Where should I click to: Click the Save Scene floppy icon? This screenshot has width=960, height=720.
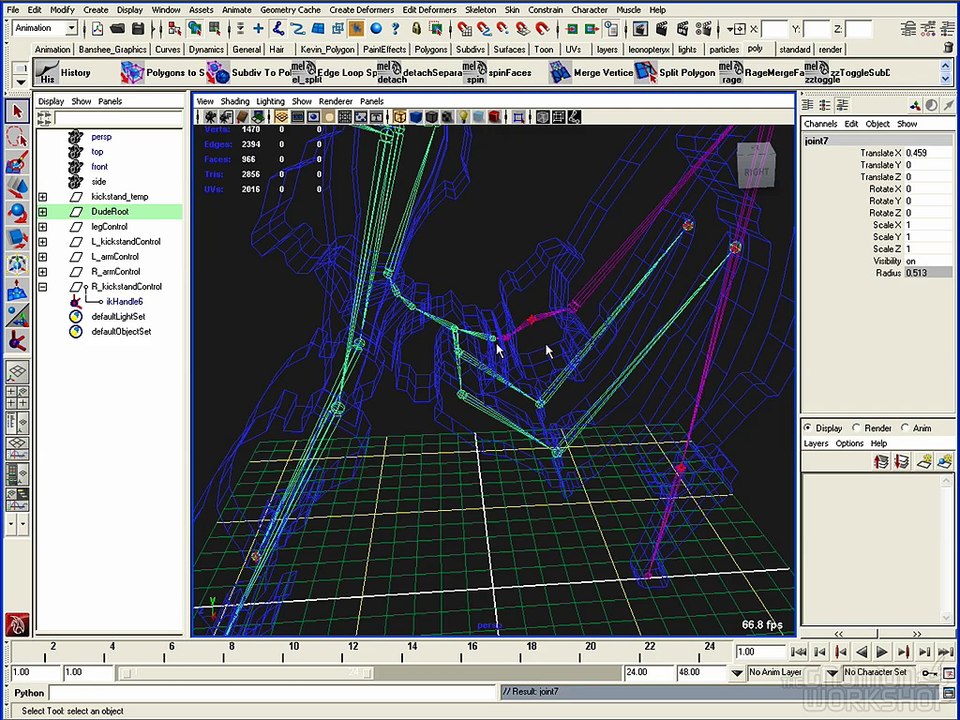tap(138, 28)
